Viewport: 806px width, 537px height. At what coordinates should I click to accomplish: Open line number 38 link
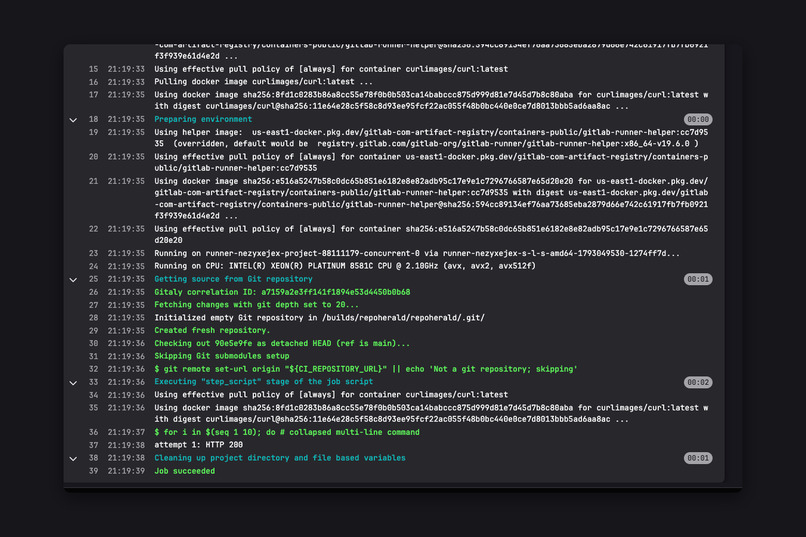click(x=93, y=458)
